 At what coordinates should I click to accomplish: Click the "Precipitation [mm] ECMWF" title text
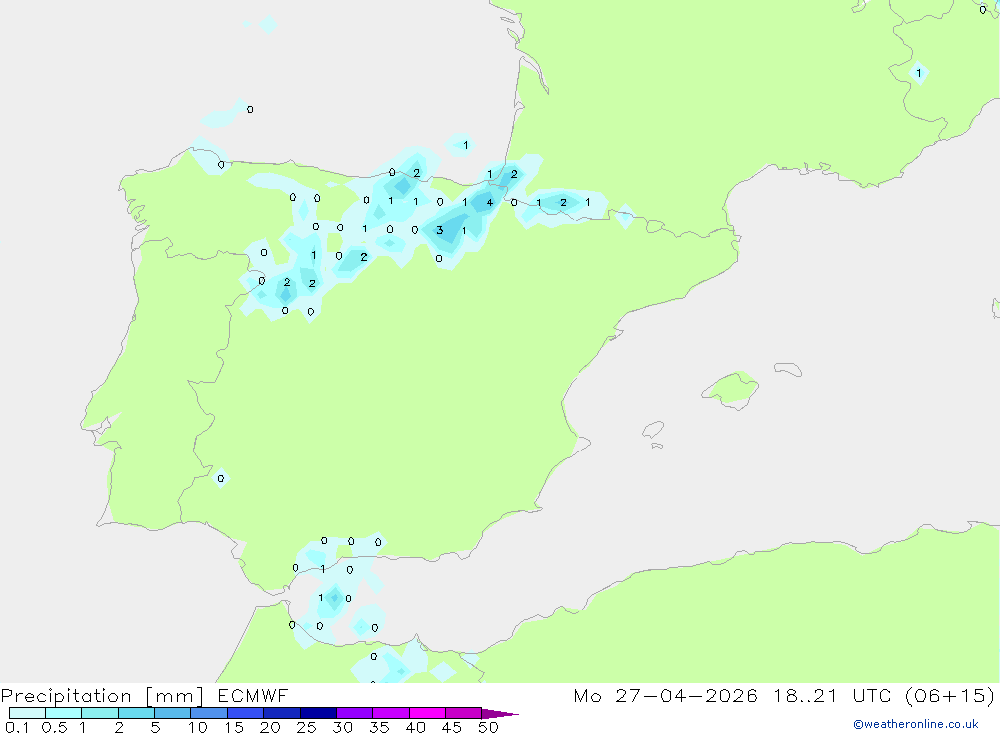145,695
